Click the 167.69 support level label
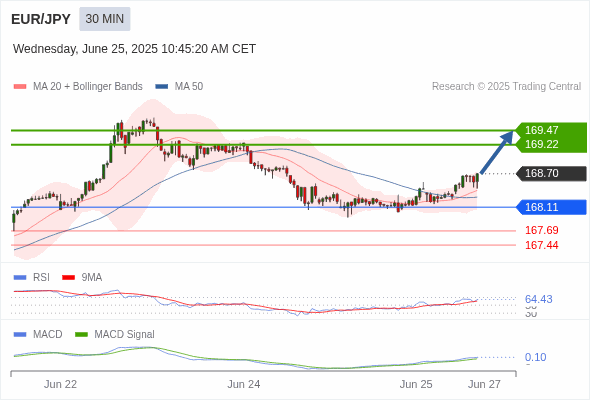Screen dimensions: 590x400 pyautogui.click(x=541, y=230)
